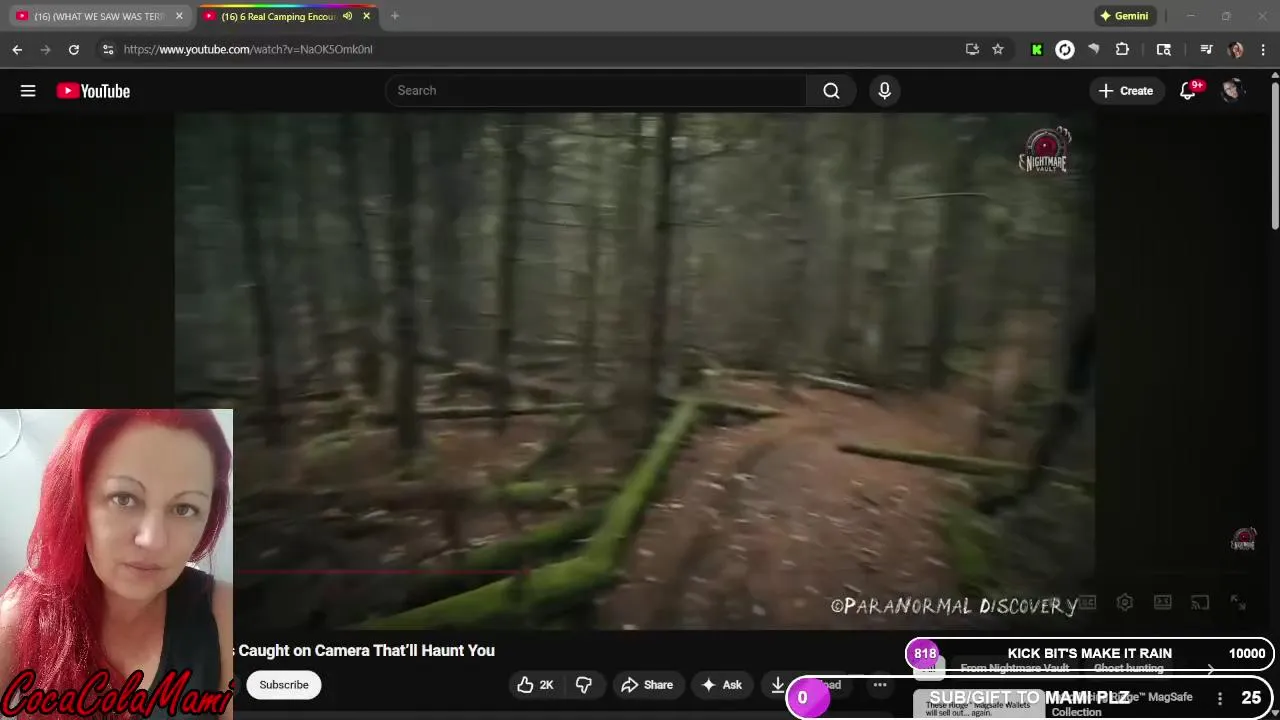Viewport: 1280px width, 720px height.
Task: Submit search with the magnifier button
Action: 831,90
